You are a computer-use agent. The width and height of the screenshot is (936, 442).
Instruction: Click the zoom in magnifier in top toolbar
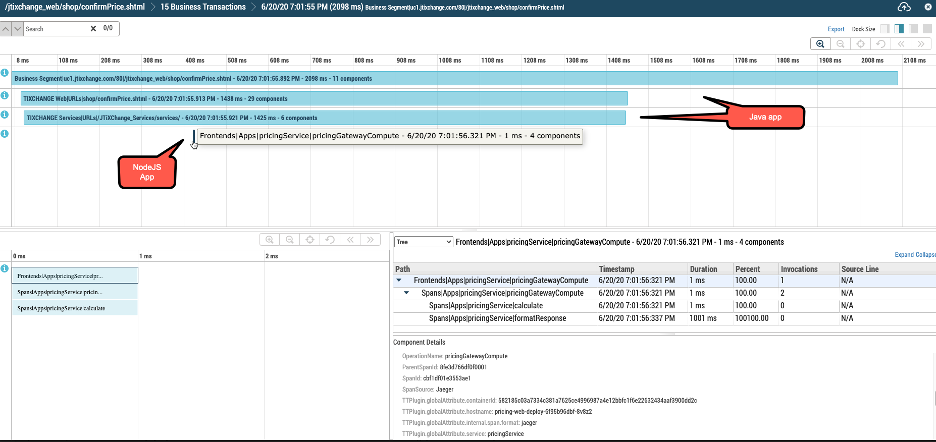(821, 44)
